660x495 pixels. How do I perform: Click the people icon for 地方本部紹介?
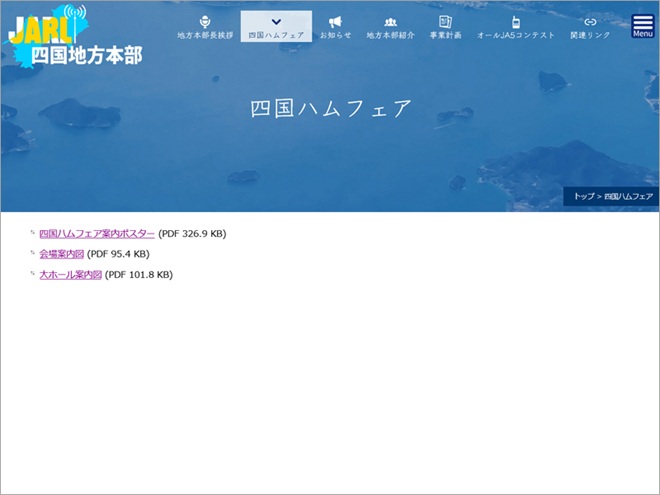point(390,21)
